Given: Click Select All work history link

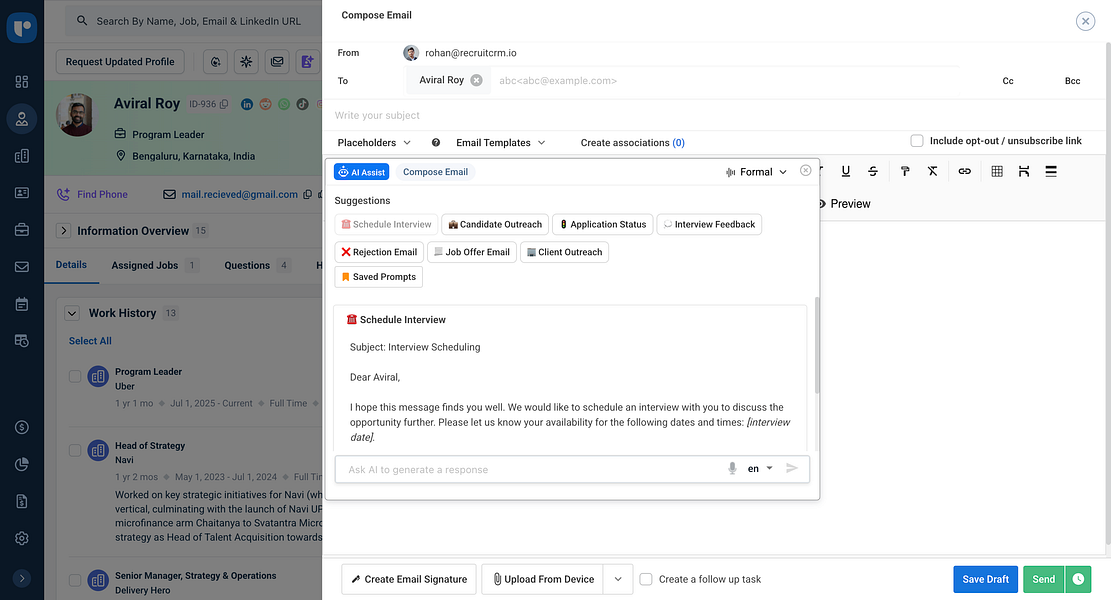Looking at the screenshot, I should click(90, 341).
